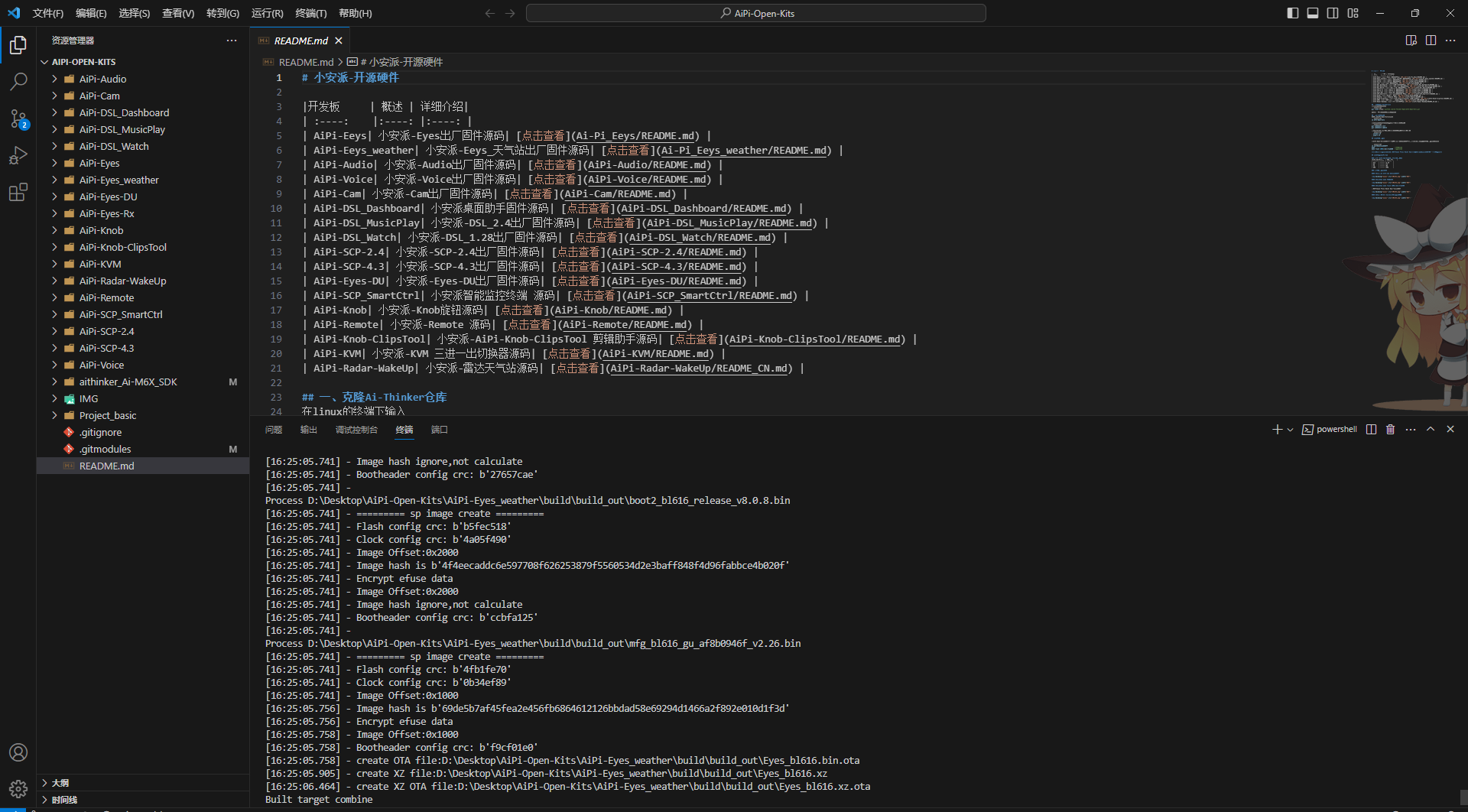
Task: Open Customize Layout icon in title bar
Action: 1353,13
